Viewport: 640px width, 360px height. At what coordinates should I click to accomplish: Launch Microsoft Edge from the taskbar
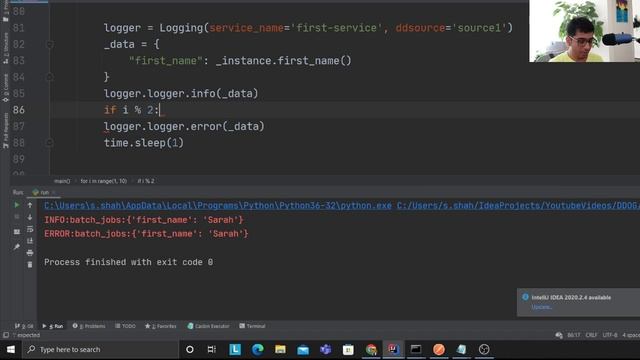point(258,349)
